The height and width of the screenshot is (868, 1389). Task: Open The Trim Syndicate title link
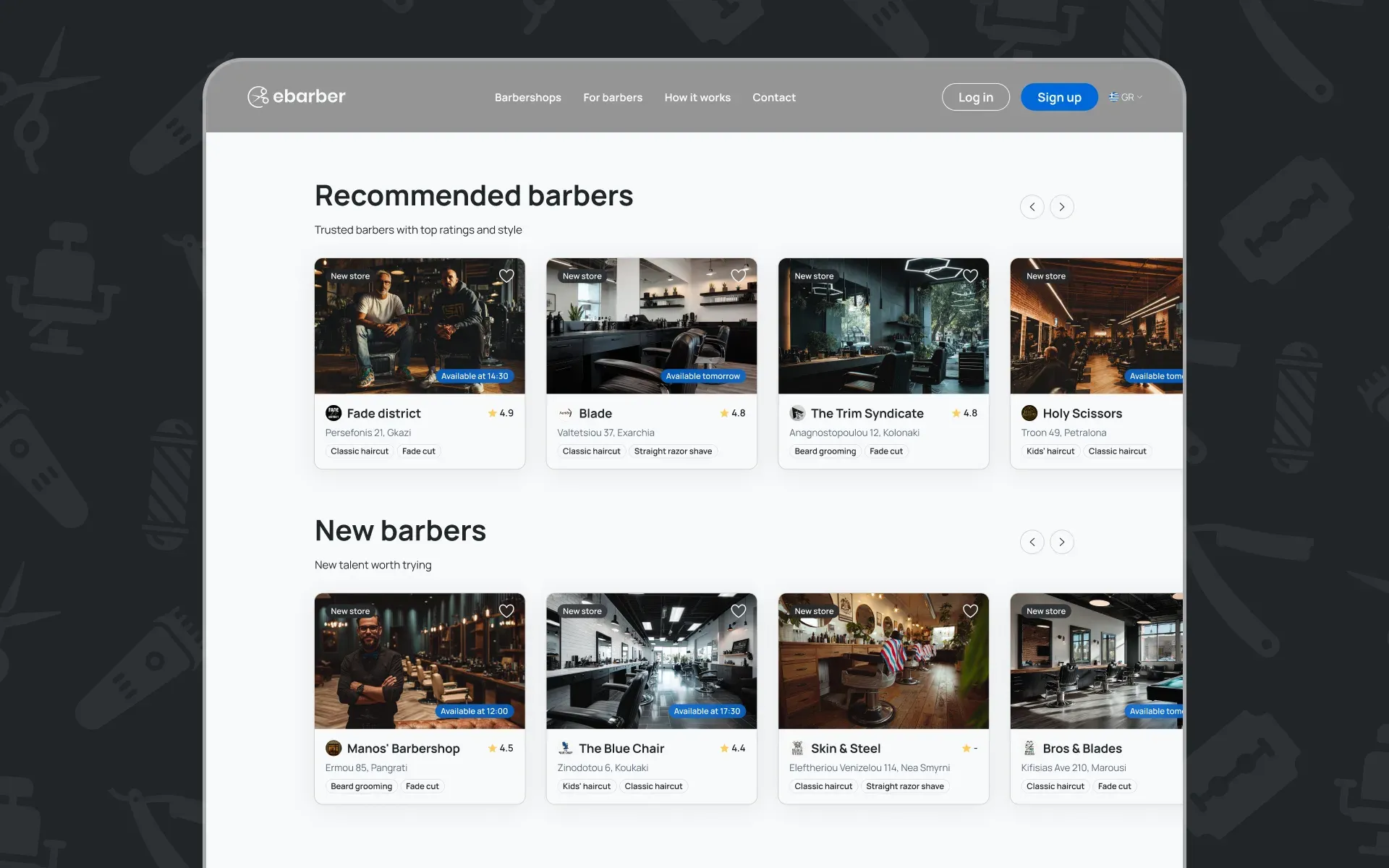867,413
